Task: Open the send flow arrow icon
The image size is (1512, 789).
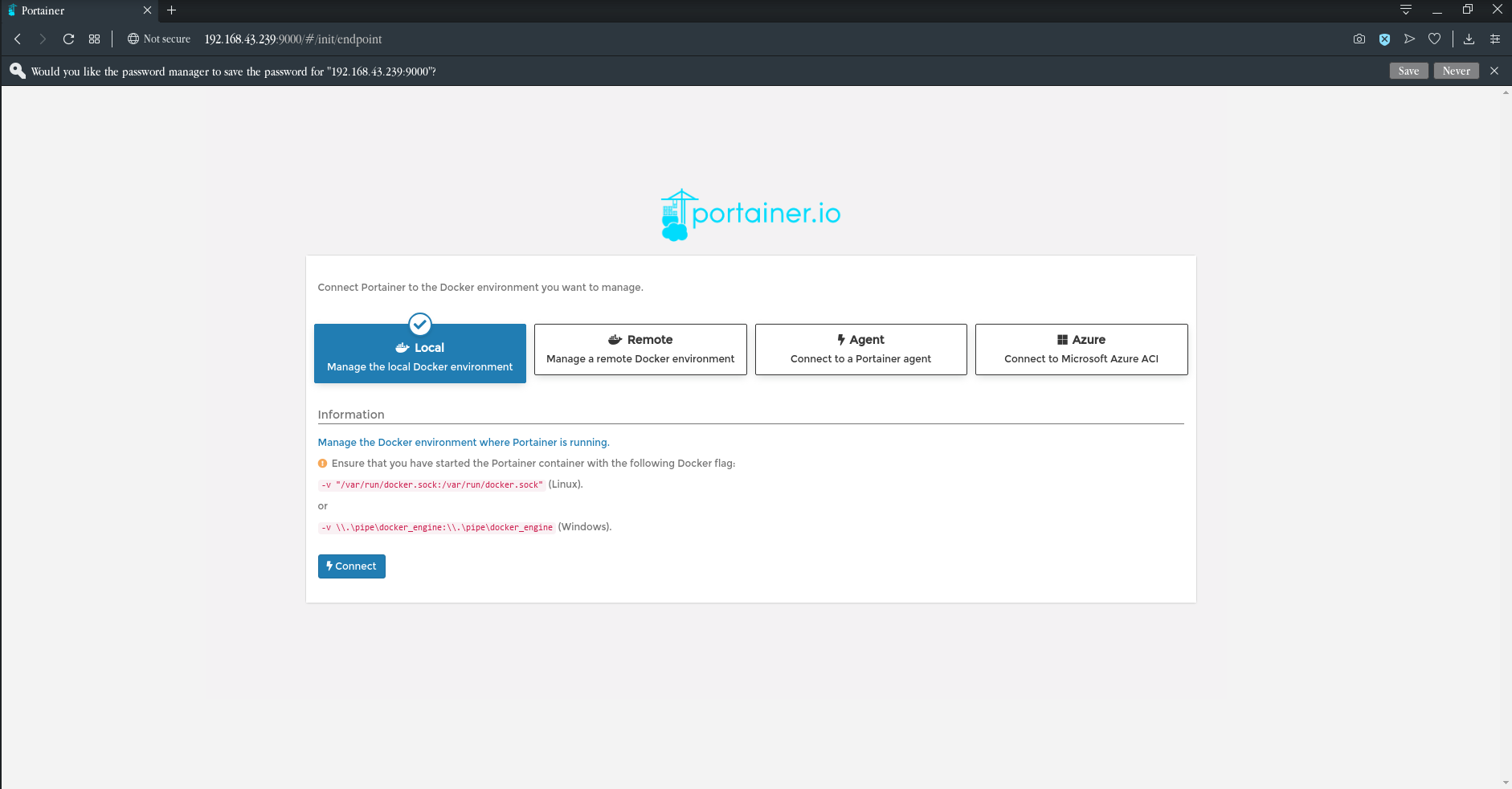Action: (1409, 39)
